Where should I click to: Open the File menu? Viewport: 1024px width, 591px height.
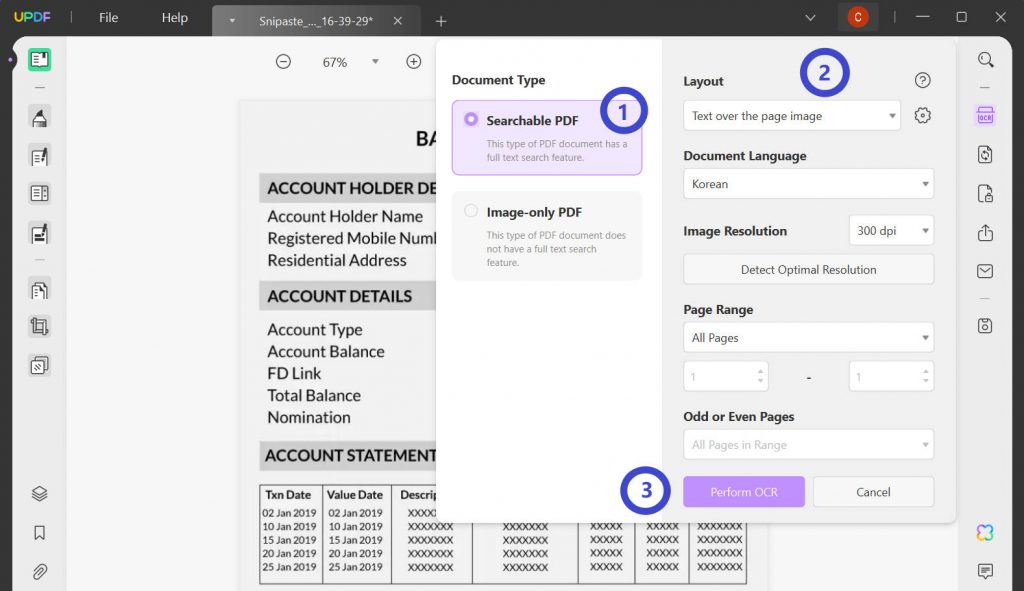click(108, 17)
